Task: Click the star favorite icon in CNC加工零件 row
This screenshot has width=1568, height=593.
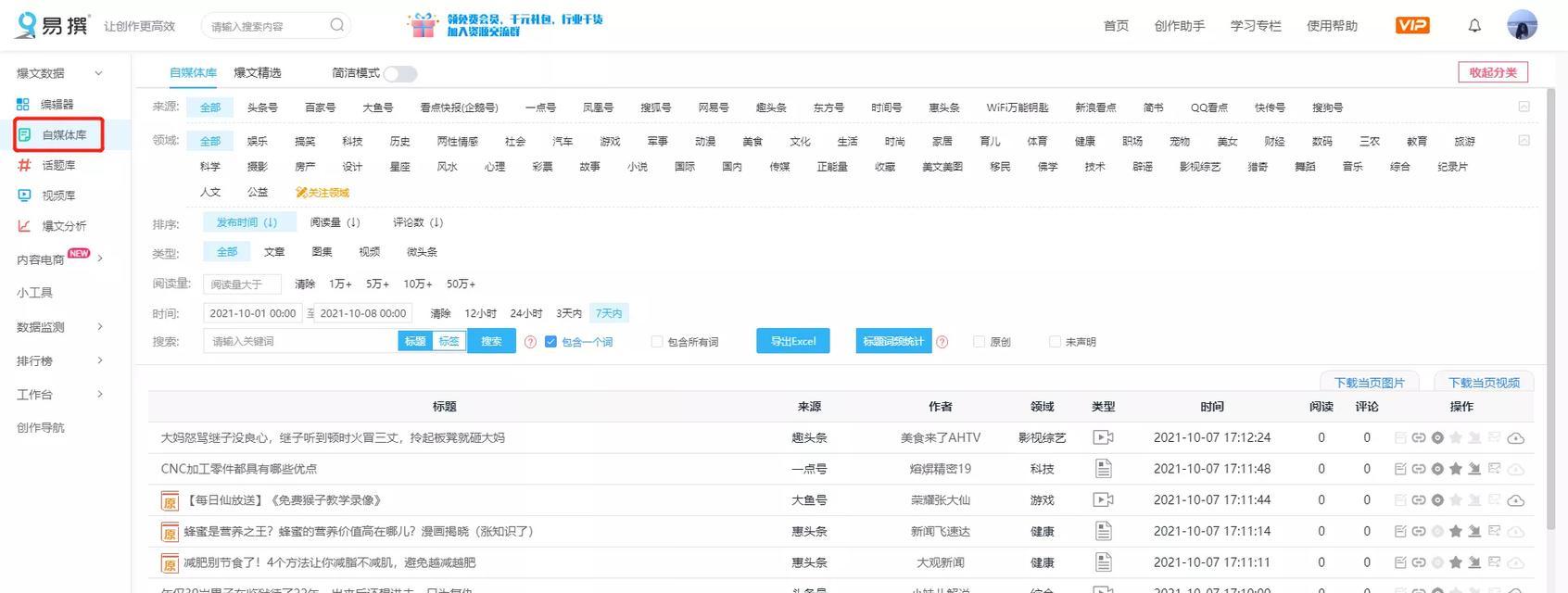Action: (x=1456, y=469)
